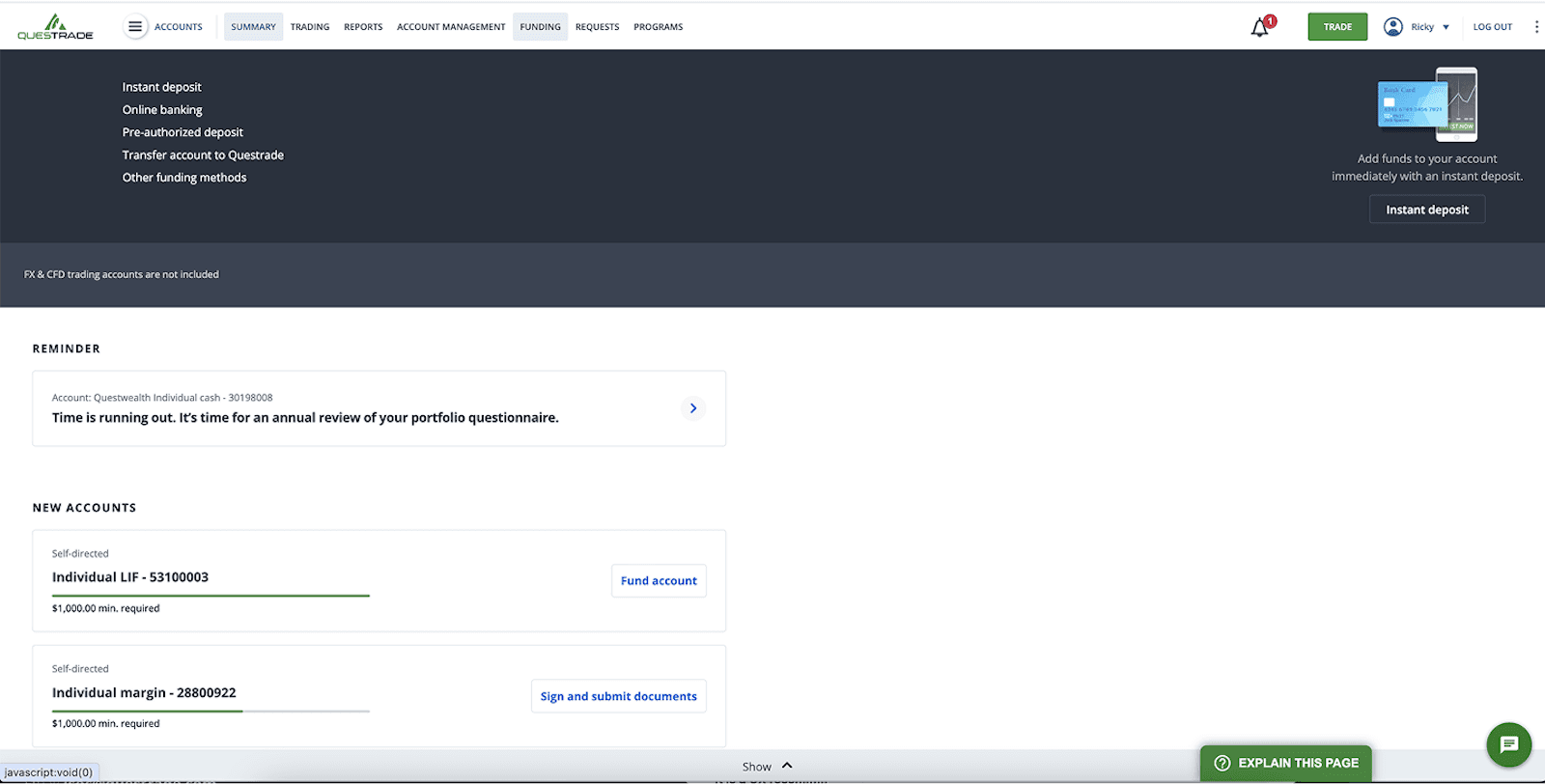Click the Individual LIF progress bar
Image resolution: width=1545 pixels, height=784 pixels.
click(x=211, y=596)
